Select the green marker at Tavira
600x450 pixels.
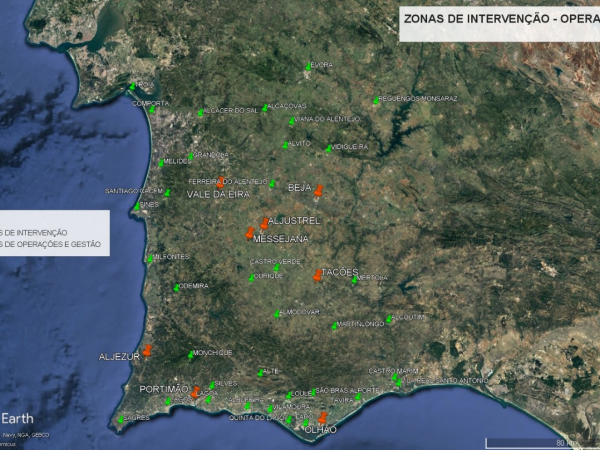358,397
